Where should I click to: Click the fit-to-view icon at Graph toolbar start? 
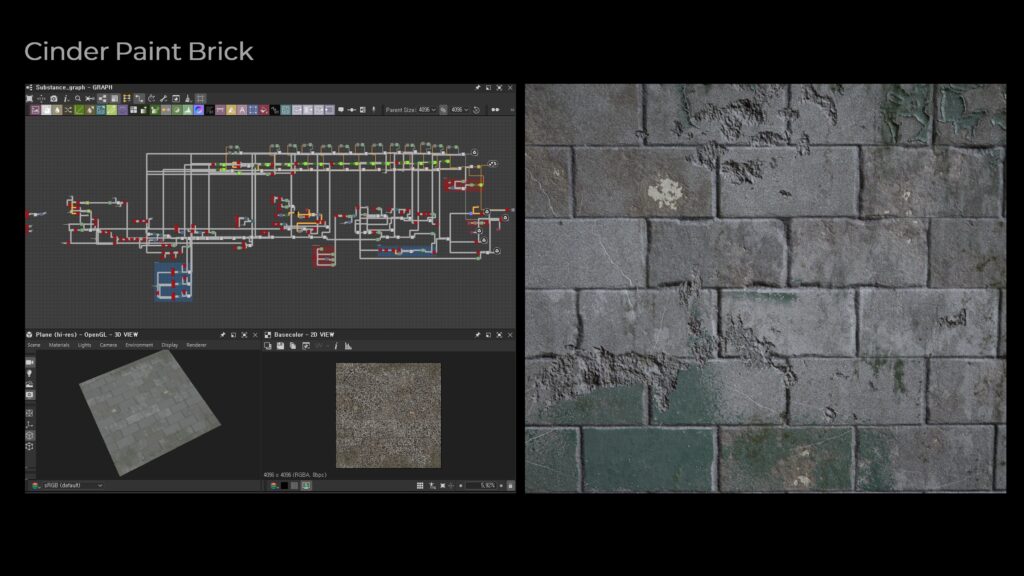point(29,99)
